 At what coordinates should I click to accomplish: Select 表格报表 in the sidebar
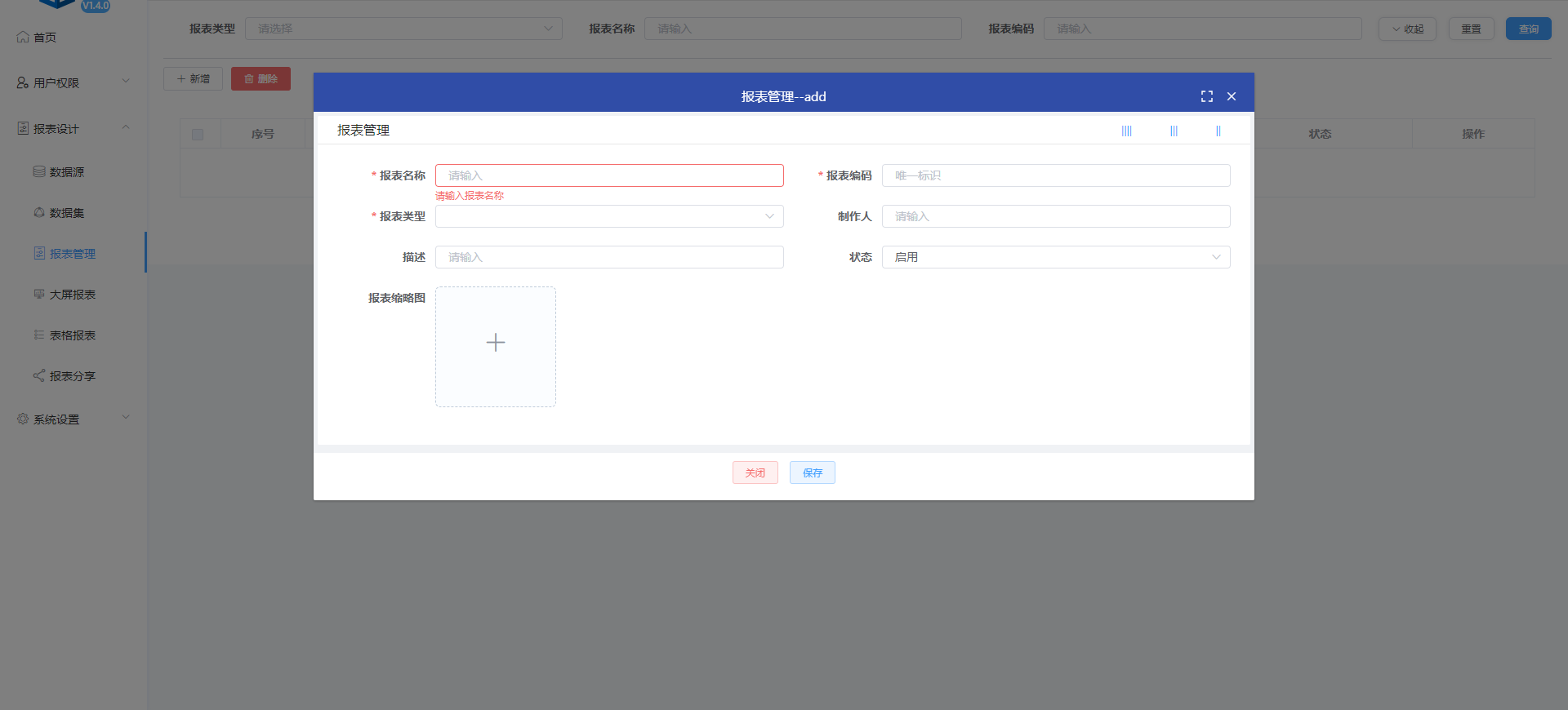pyautogui.click(x=73, y=335)
